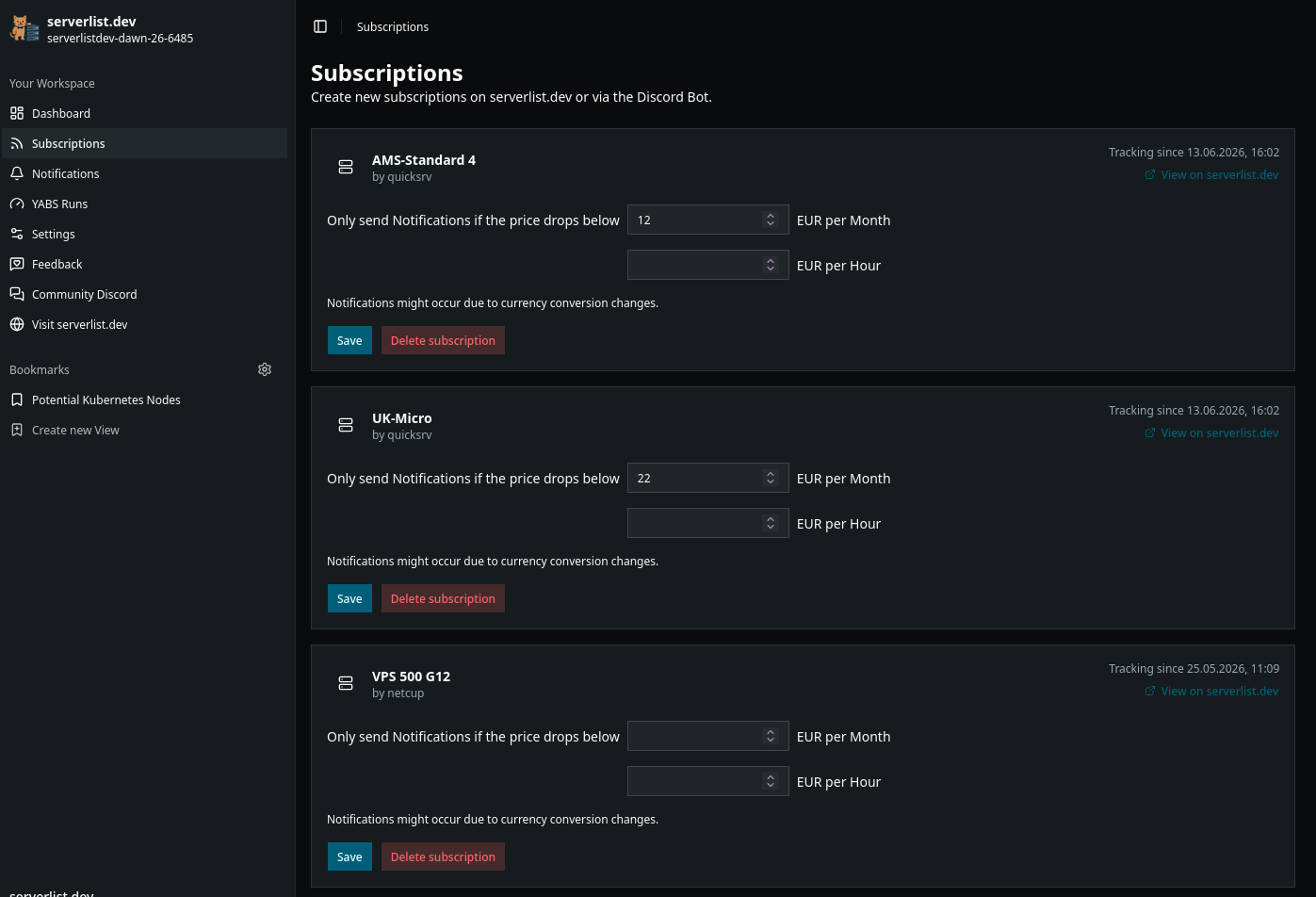Save the AMS-Standard 4 subscription

pyautogui.click(x=349, y=340)
